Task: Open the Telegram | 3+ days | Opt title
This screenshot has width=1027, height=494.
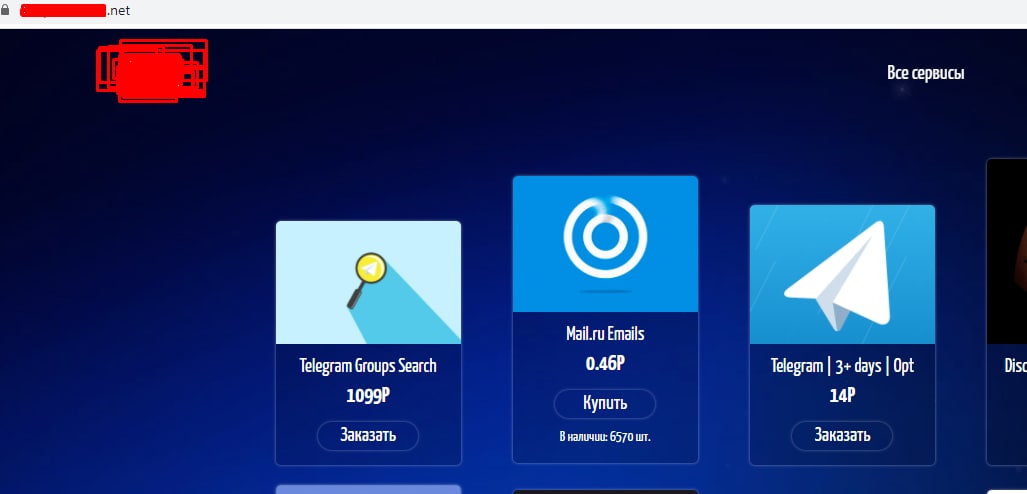Action: click(x=842, y=366)
